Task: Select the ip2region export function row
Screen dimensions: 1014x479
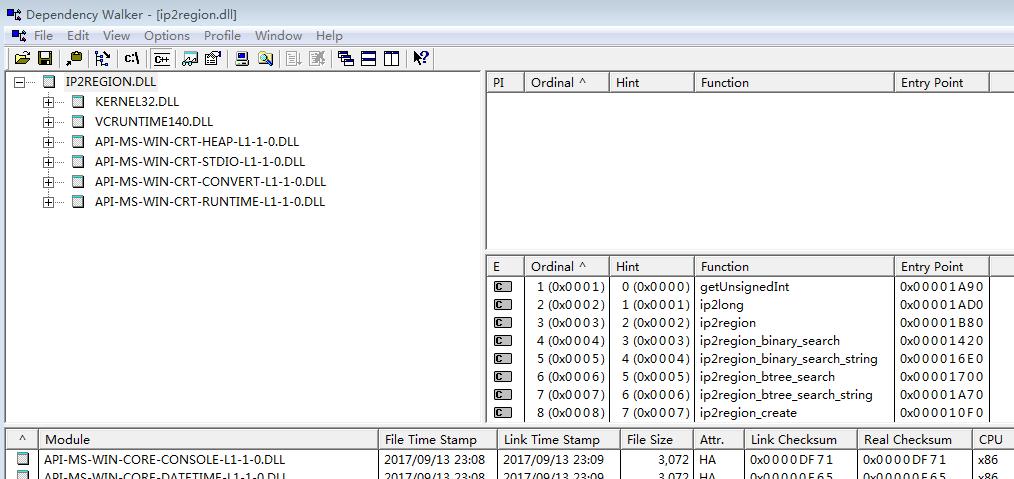Action: [728, 323]
